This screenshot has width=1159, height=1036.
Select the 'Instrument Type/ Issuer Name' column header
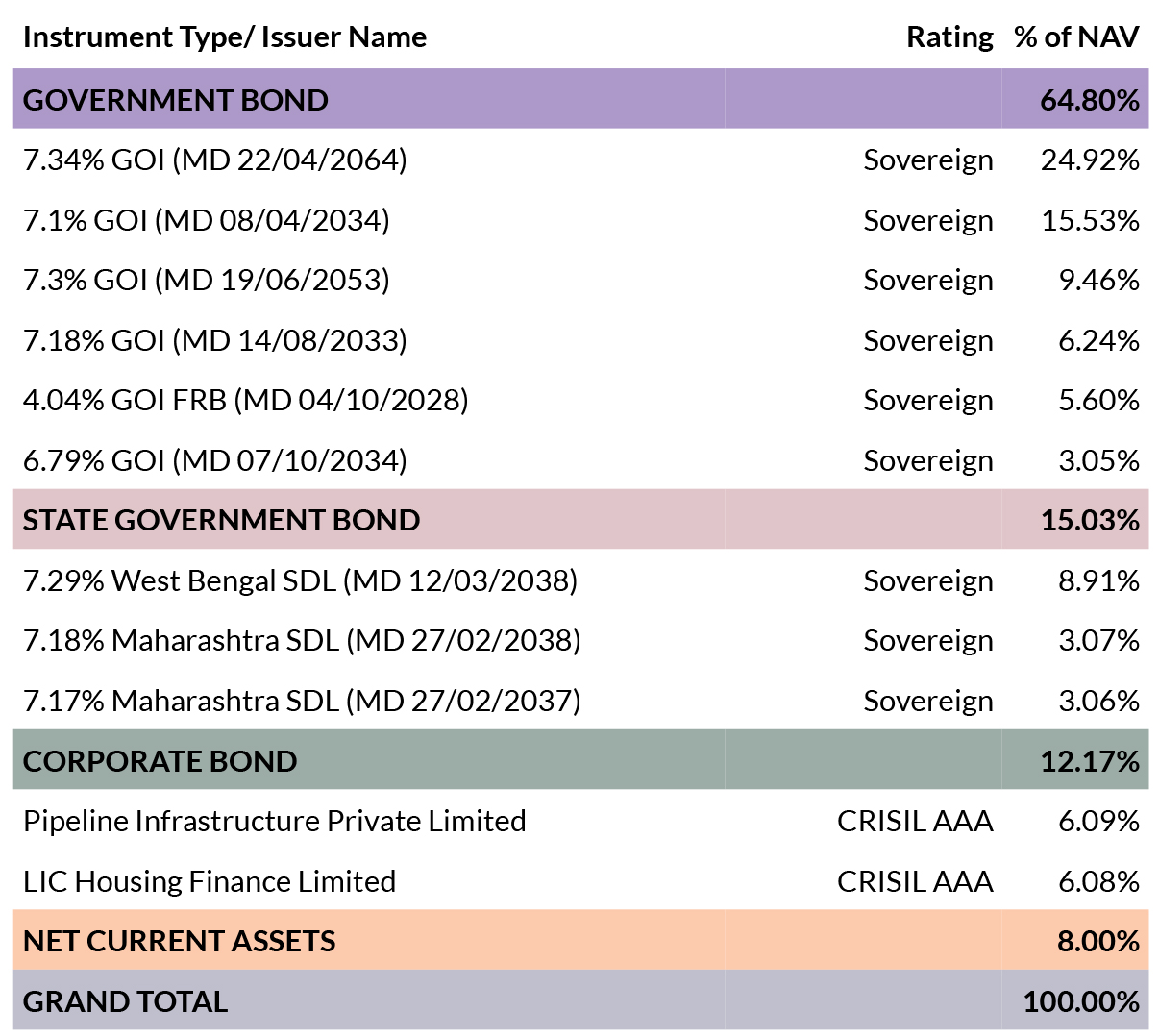point(225,37)
